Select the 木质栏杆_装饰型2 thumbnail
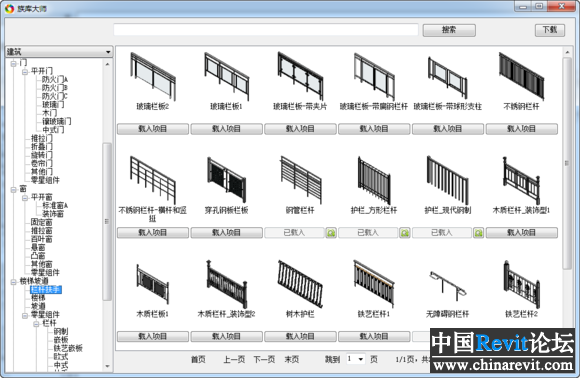Image resolution: width=580 pixels, height=378 pixels. (x=226, y=284)
